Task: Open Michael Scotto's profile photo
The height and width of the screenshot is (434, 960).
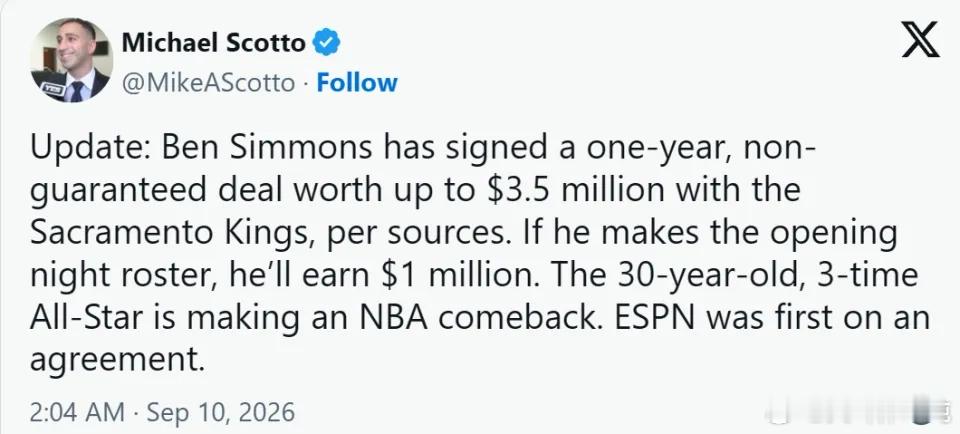Action: click(x=71, y=60)
